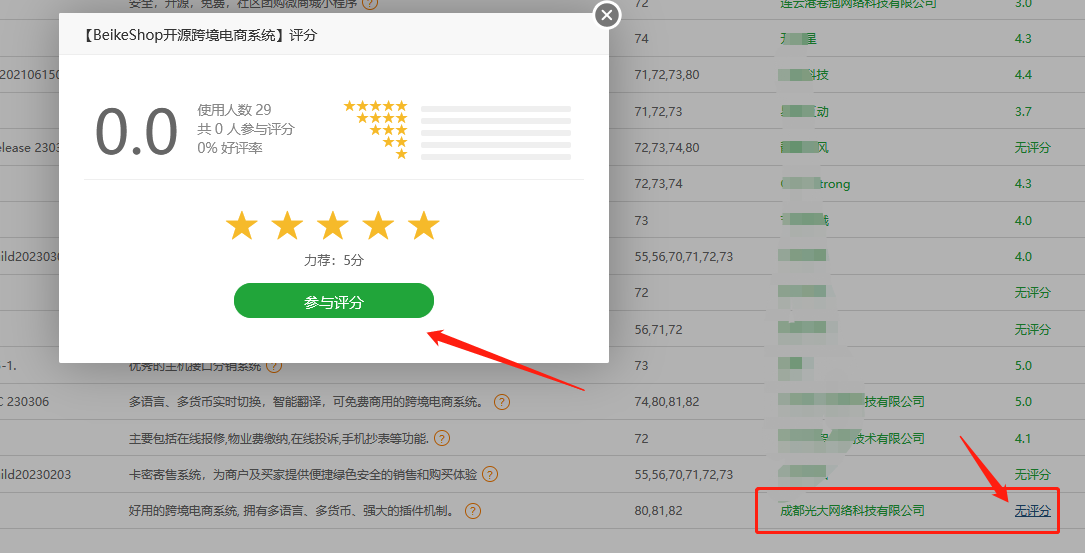Viewport: 1085px width, 553px height.
Task: Open help icon beside 多语言、多货币实时切换 description
Action: pyautogui.click(x=502, y=401)
